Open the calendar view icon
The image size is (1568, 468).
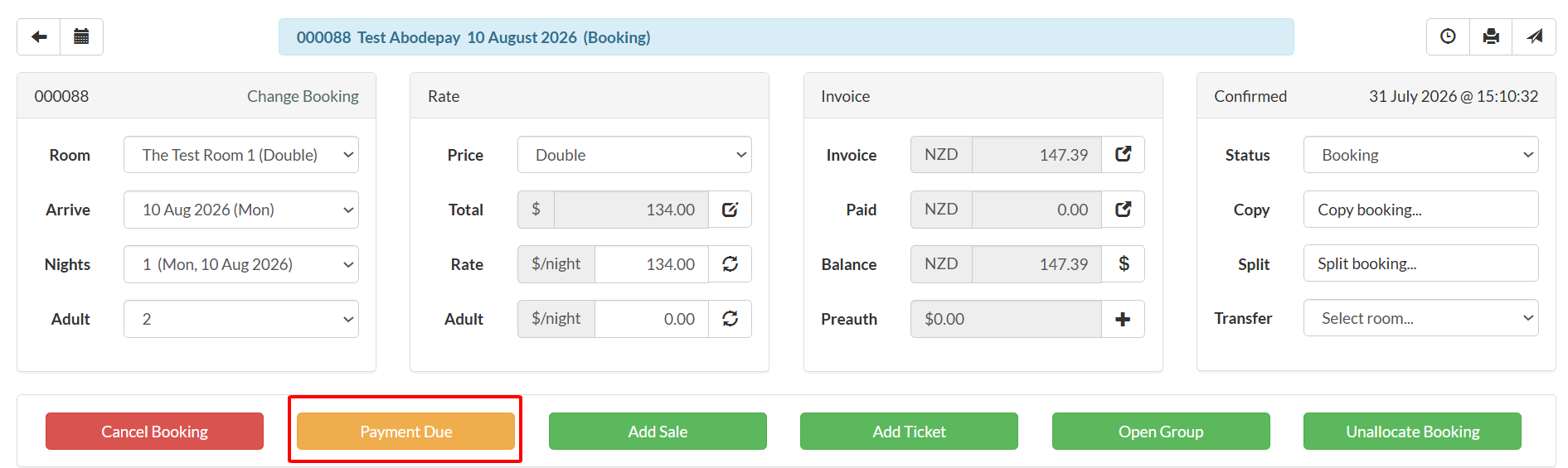[x=81, y=36]
